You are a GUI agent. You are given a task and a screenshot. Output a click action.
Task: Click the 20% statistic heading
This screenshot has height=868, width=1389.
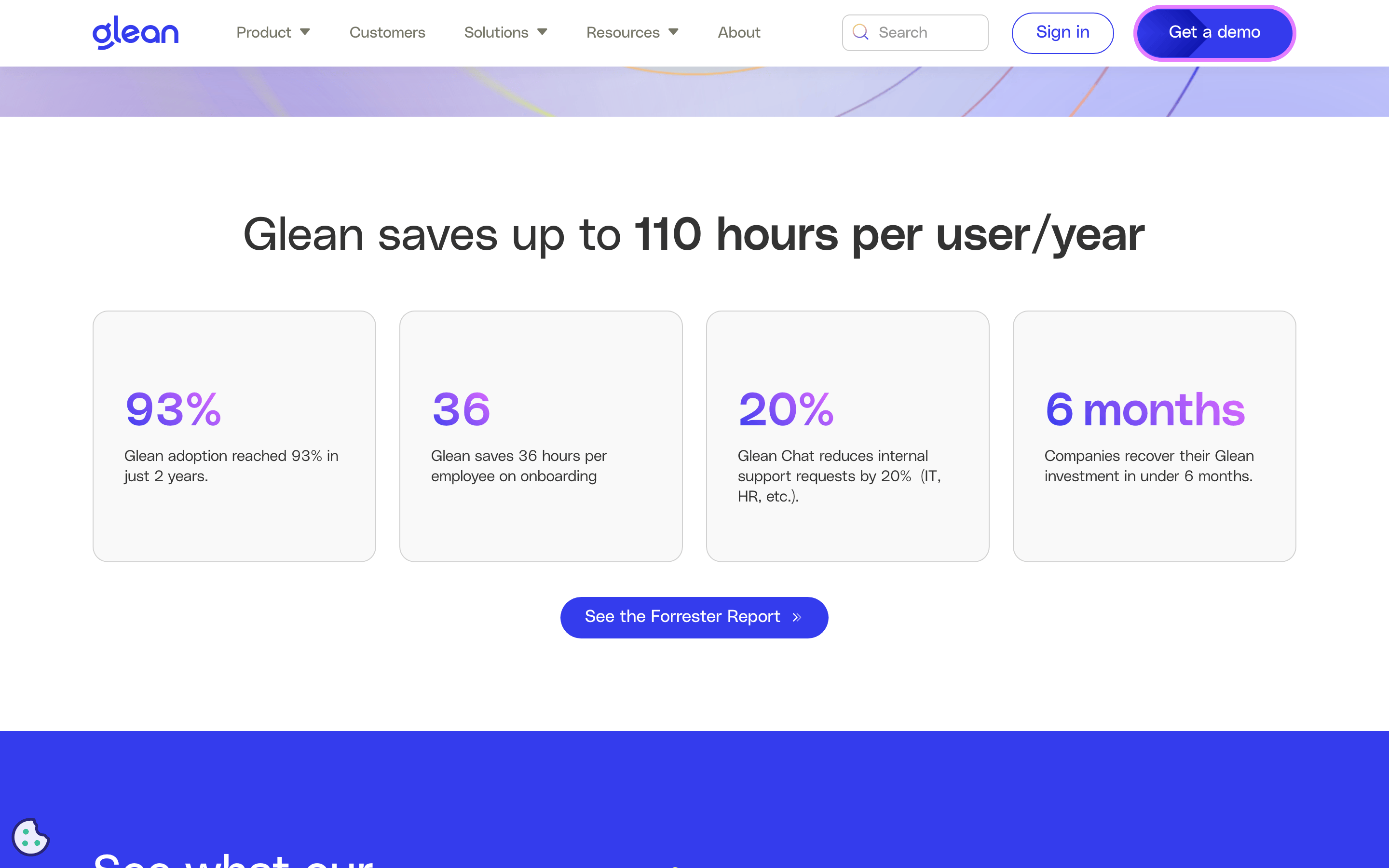coord(786,409)
